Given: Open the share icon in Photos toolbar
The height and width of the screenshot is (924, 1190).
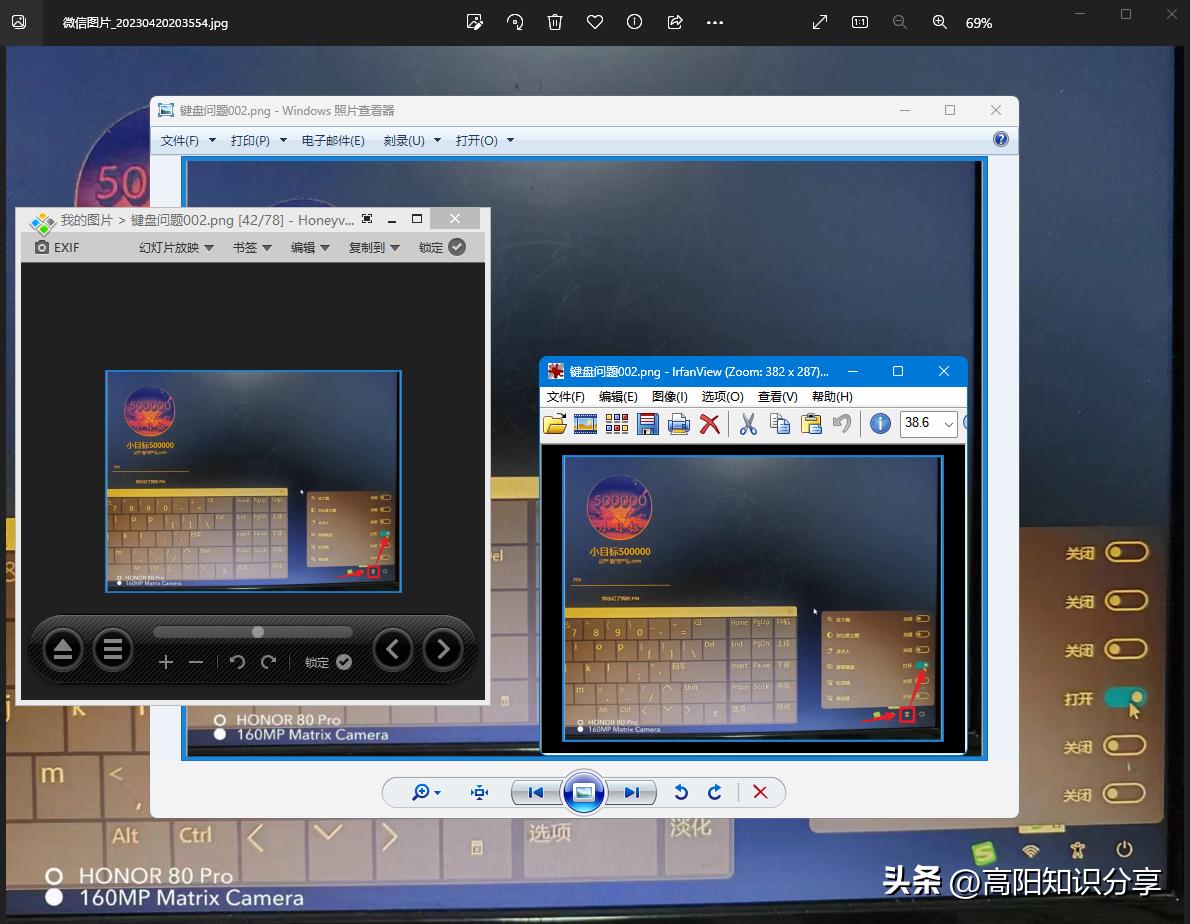Looking at the screenshot, I should click(674, 22).
